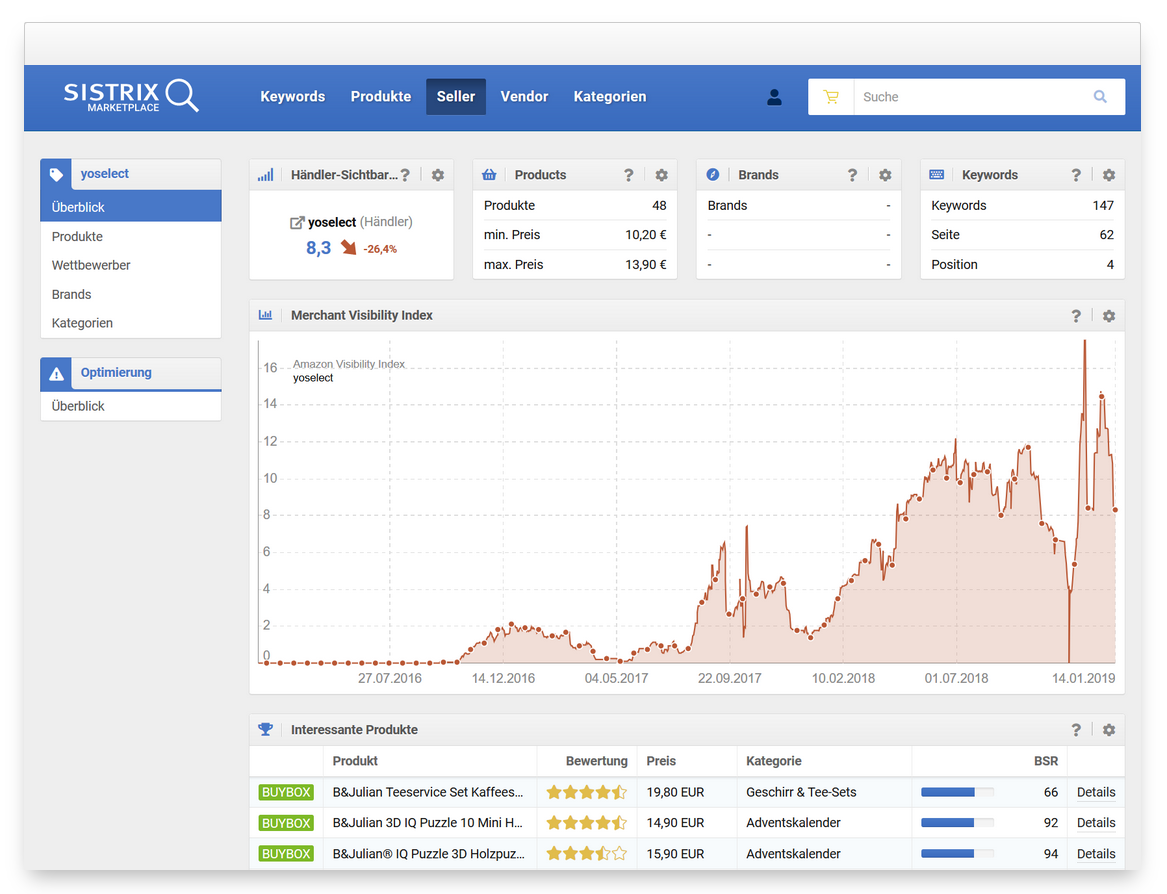
Task: Click the shopping cart icon in search bar
Action: point(831,97)
